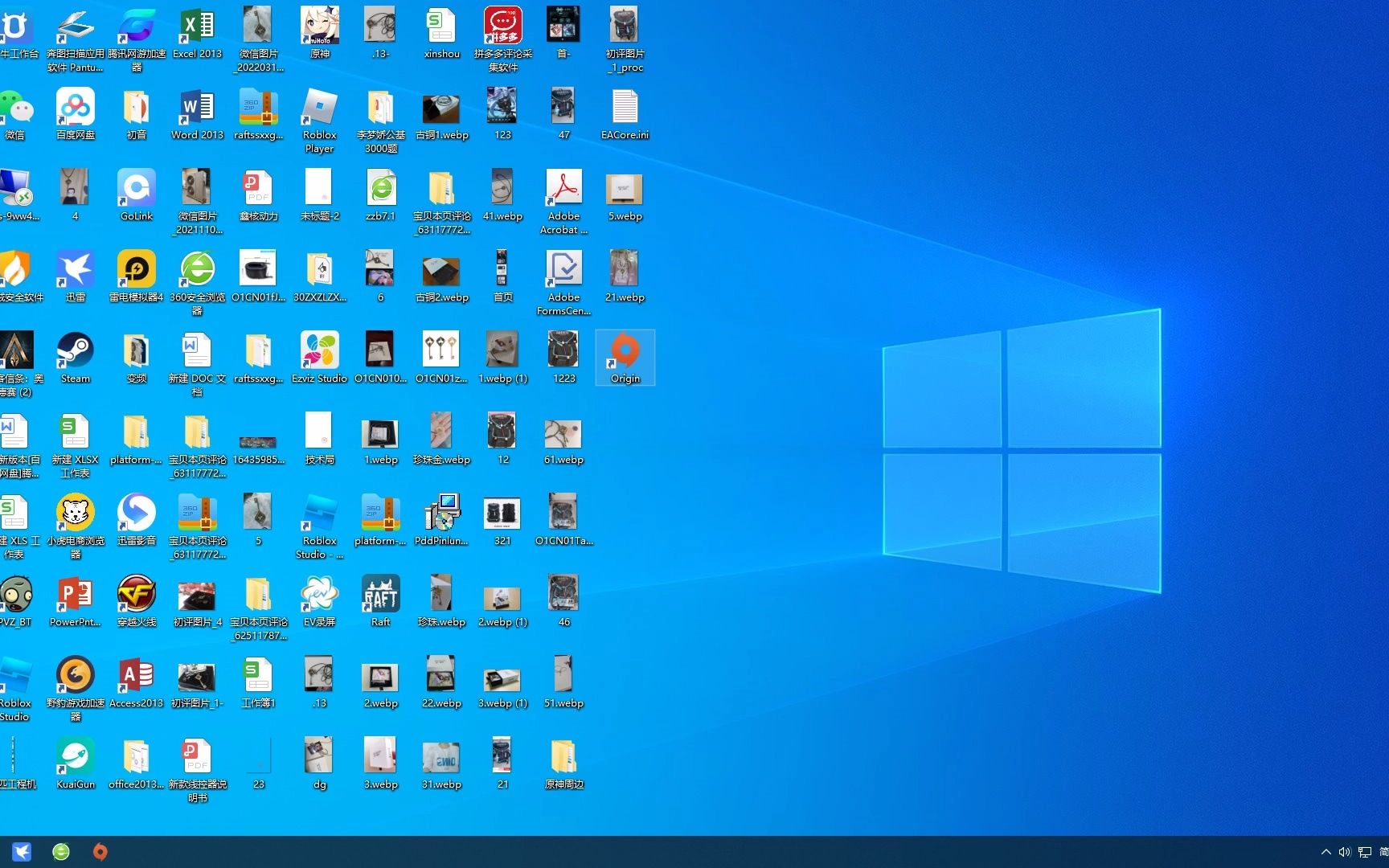Select the 31.webp image file

441,764
